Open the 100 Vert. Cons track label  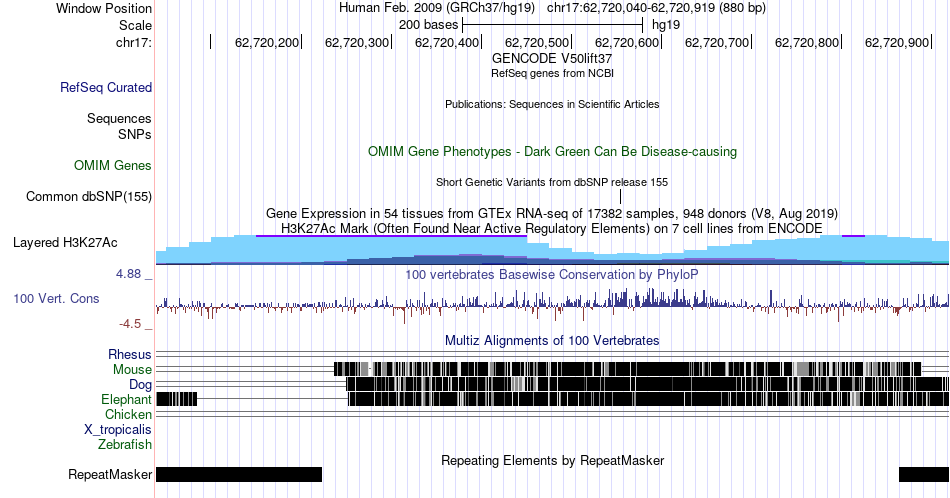coord(56,298)
